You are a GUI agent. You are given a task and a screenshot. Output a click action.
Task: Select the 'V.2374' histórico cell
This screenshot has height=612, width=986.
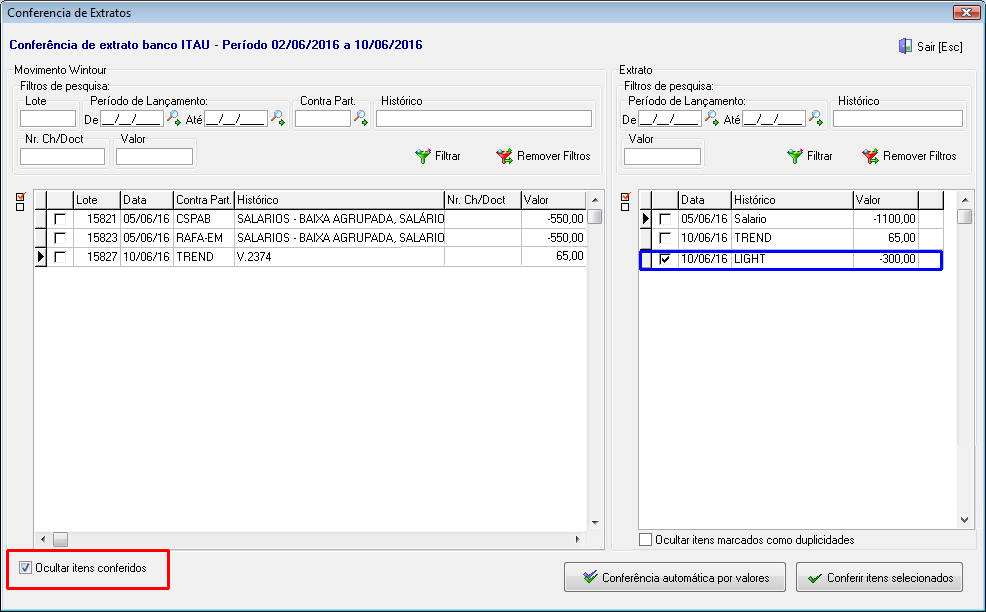point(340,257)
